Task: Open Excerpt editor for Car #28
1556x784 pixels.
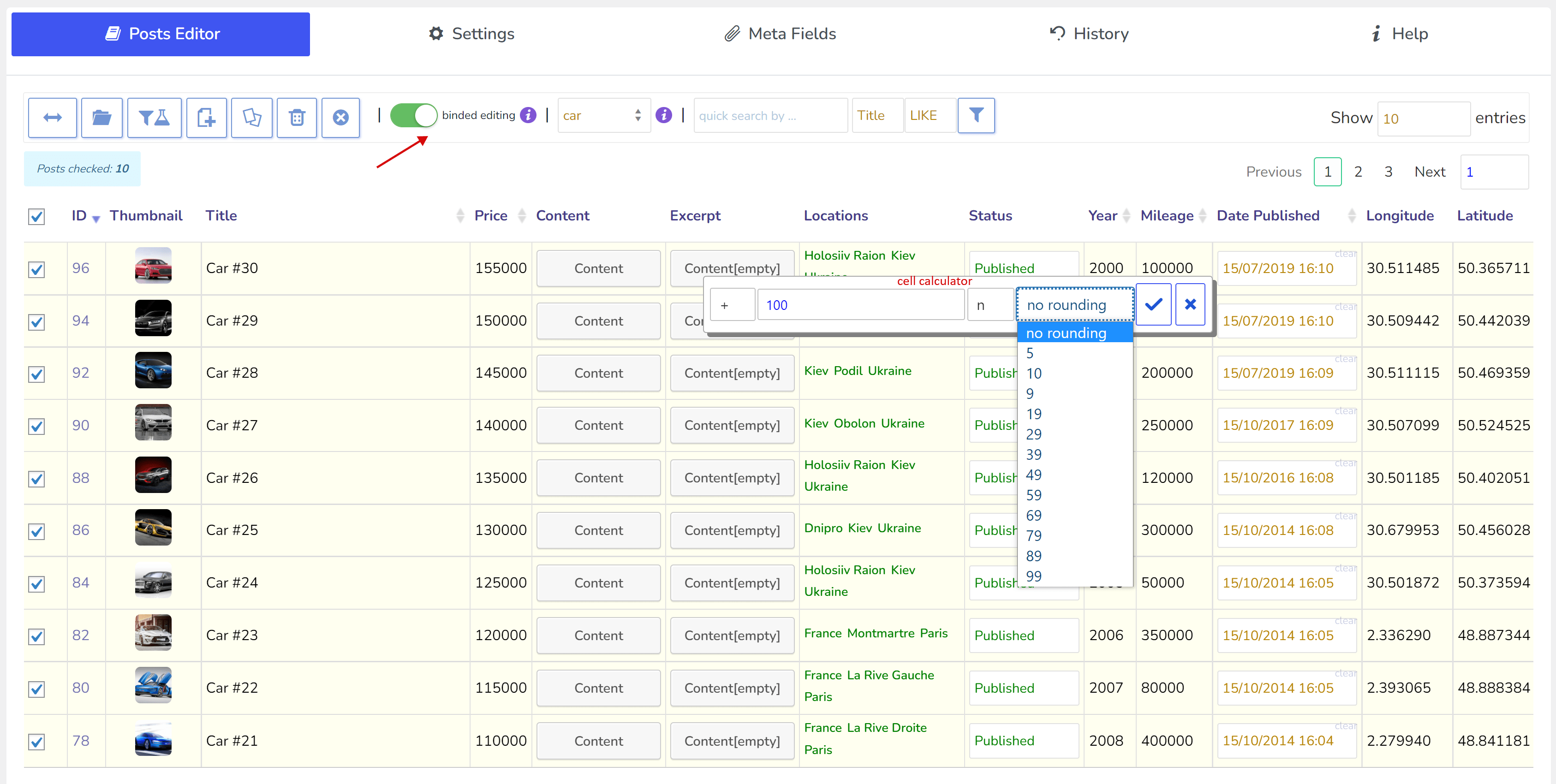Action: (732, 373)
